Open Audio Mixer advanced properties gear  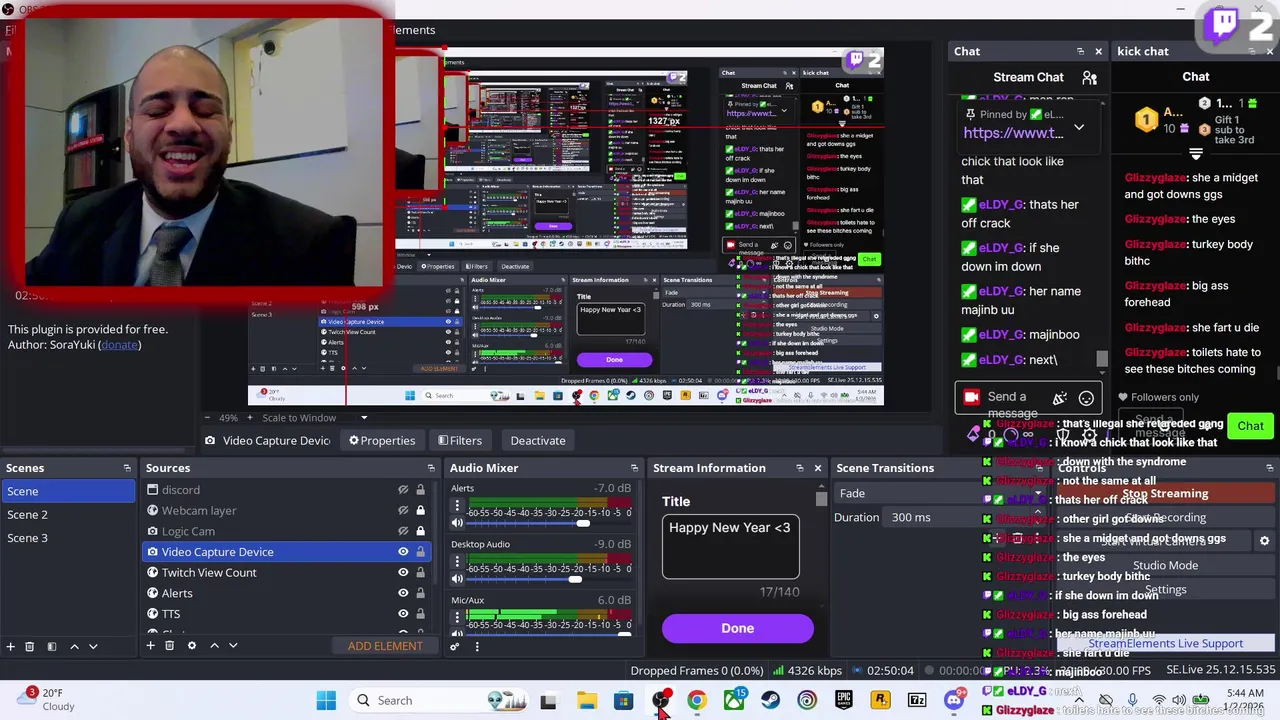pyautogui.click(x=455, y=646)
